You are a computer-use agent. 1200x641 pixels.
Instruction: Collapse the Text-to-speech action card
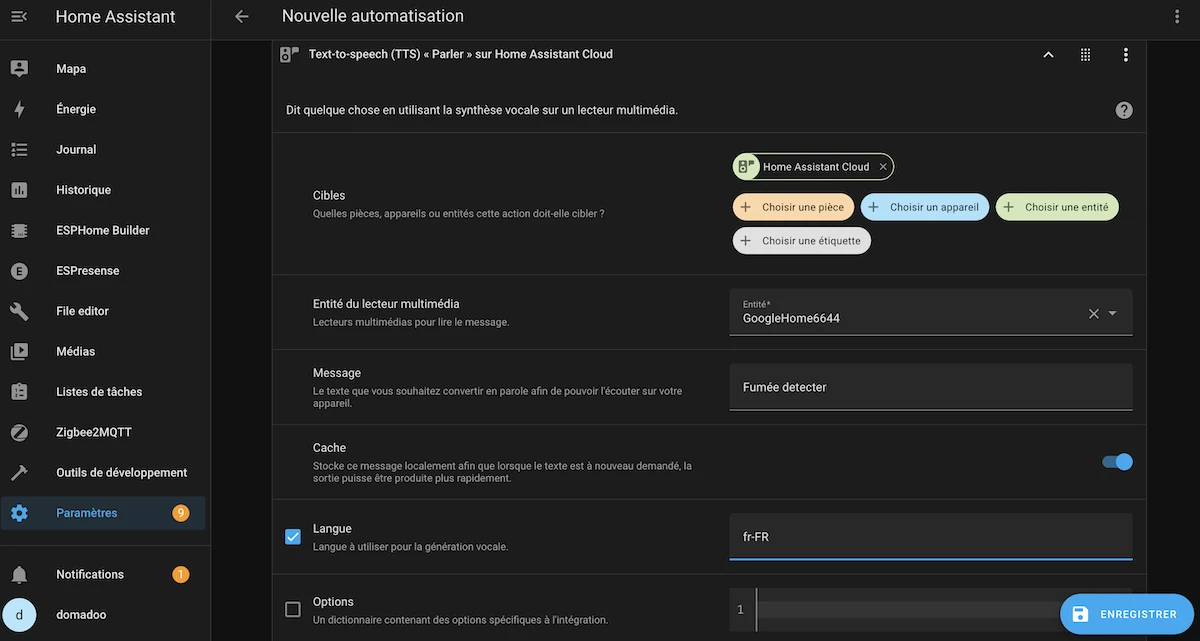(1047, 54)
